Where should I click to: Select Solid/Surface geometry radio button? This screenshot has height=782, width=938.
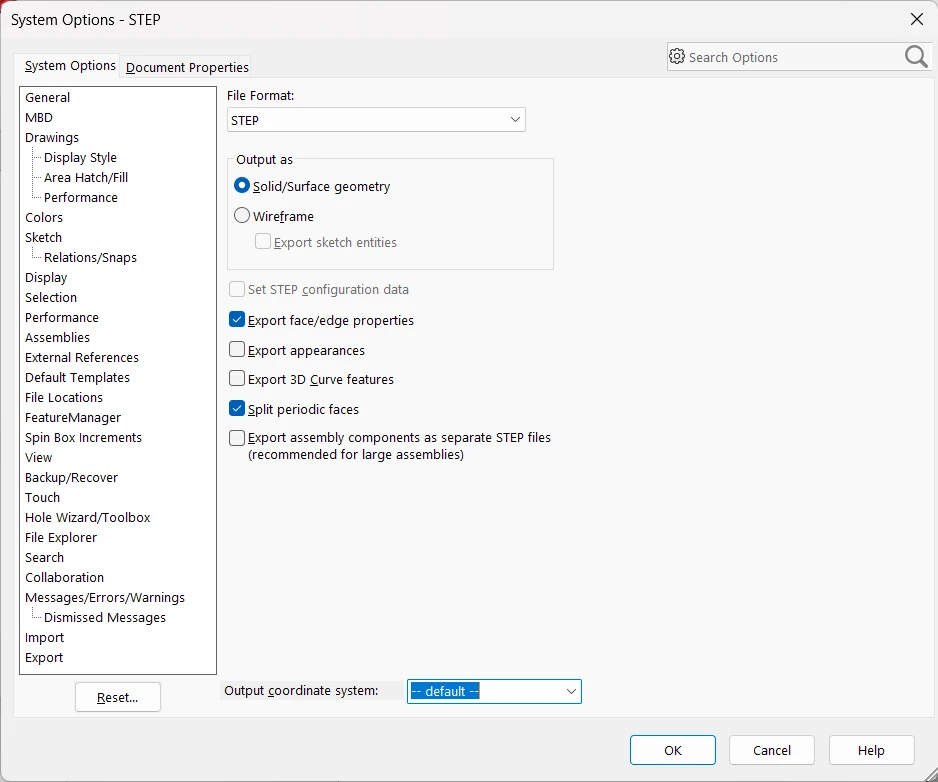pos(242,185)
